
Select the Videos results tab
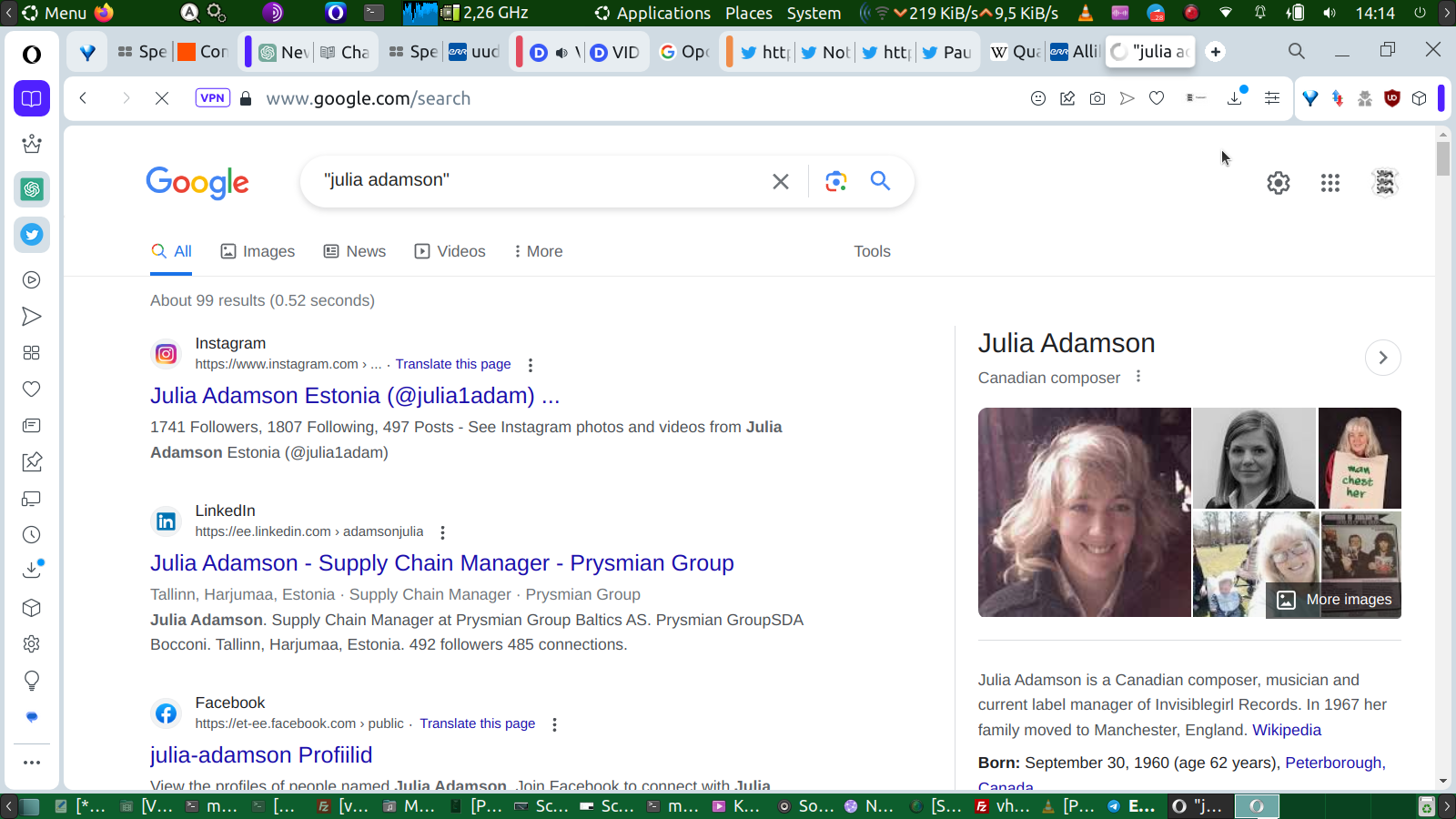click(x=450, y=251)
